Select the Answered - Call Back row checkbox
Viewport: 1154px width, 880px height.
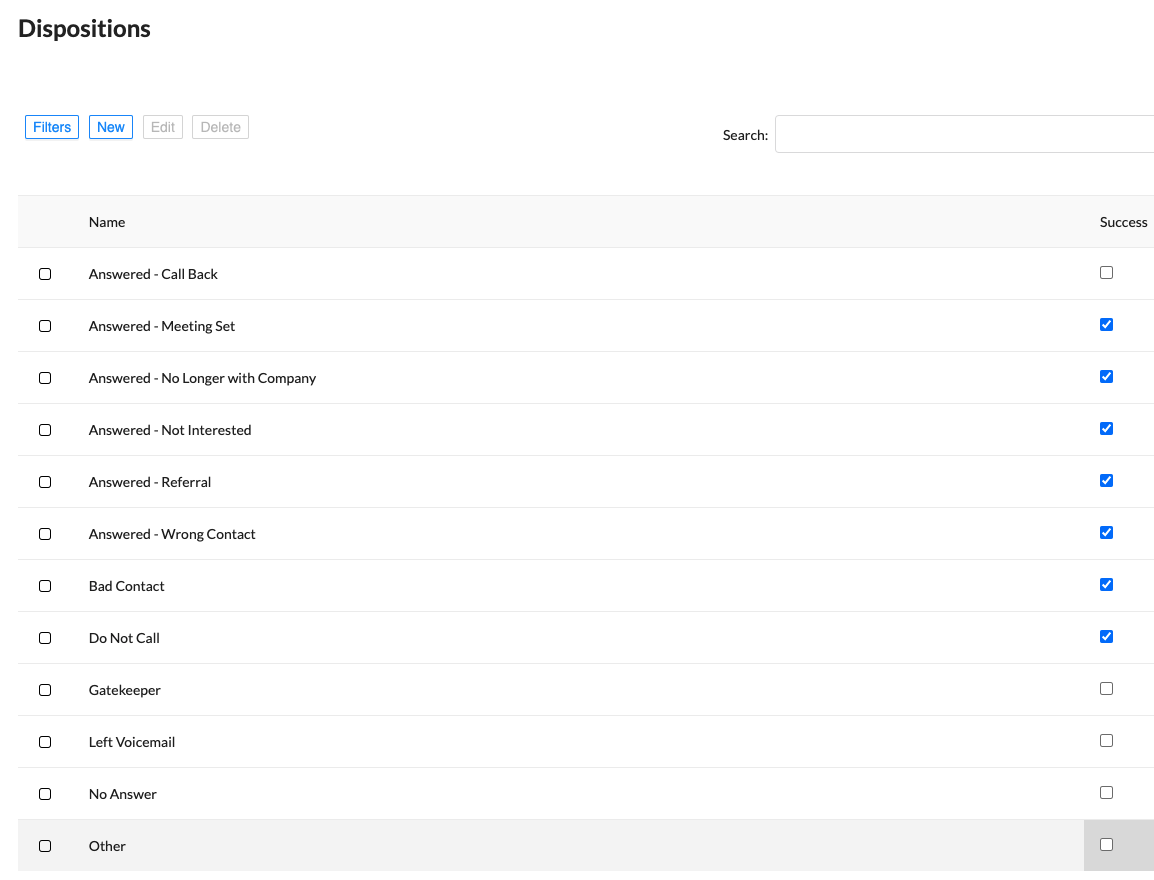[45, 274]
